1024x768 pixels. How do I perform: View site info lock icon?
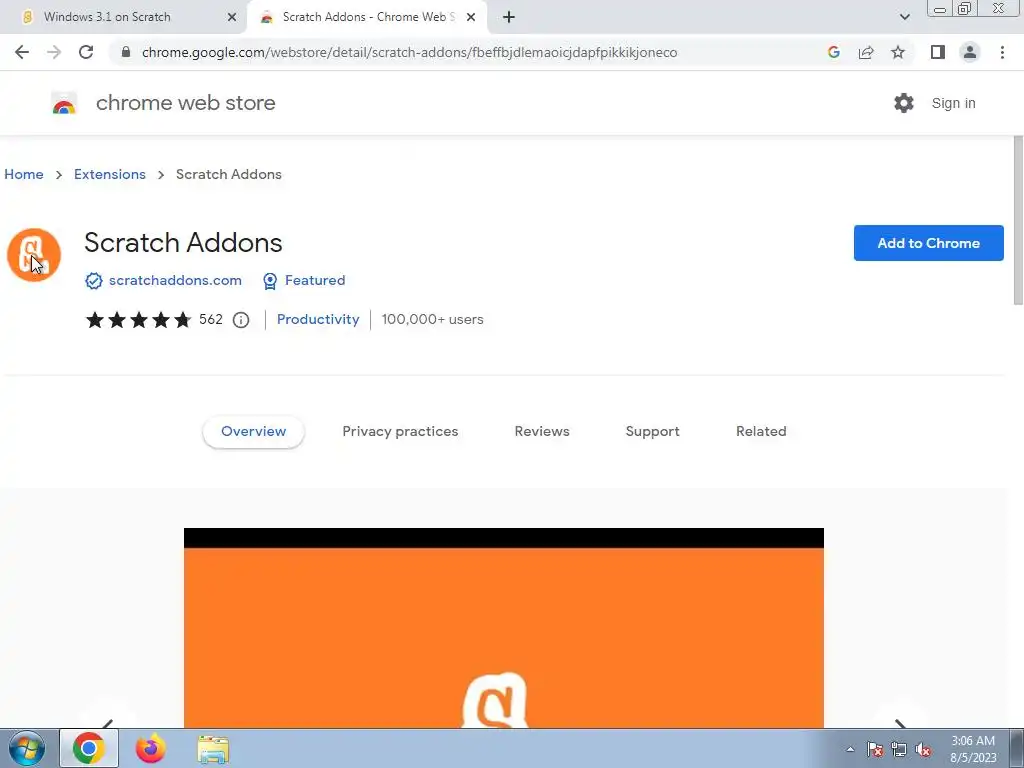pyautogui.click(x=126, y=52)
